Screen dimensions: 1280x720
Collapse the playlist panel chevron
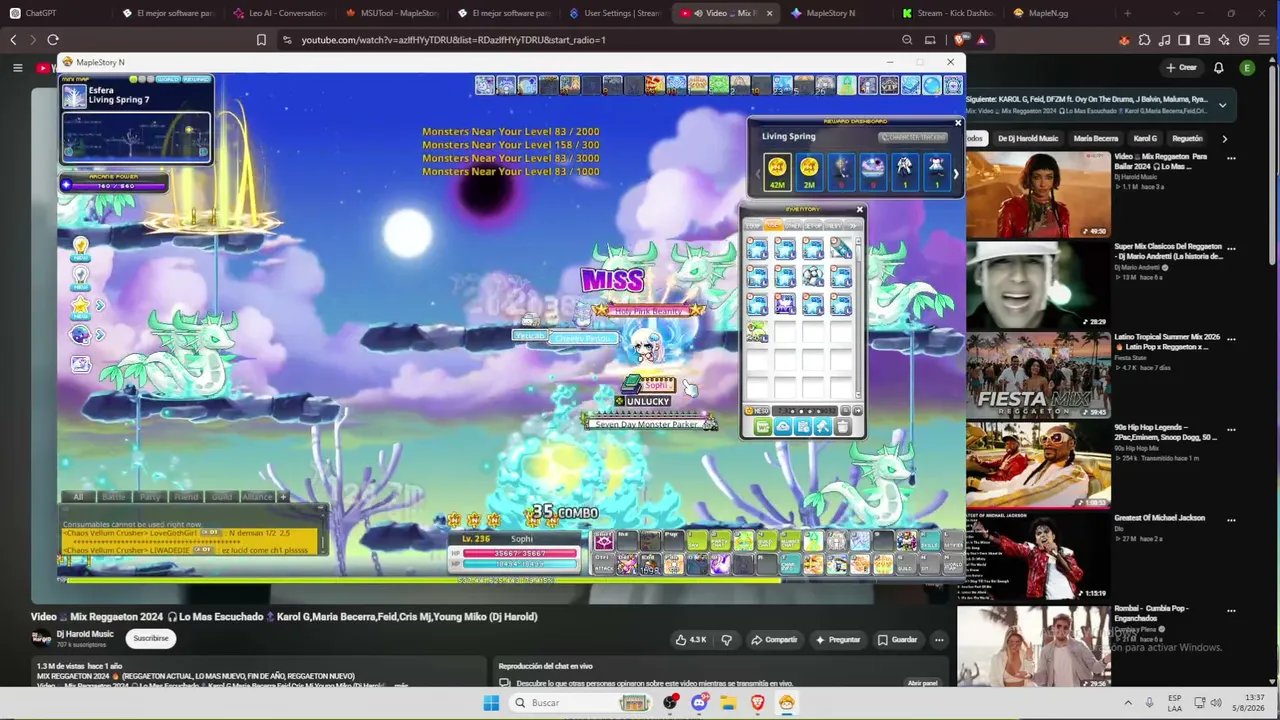1222,104
